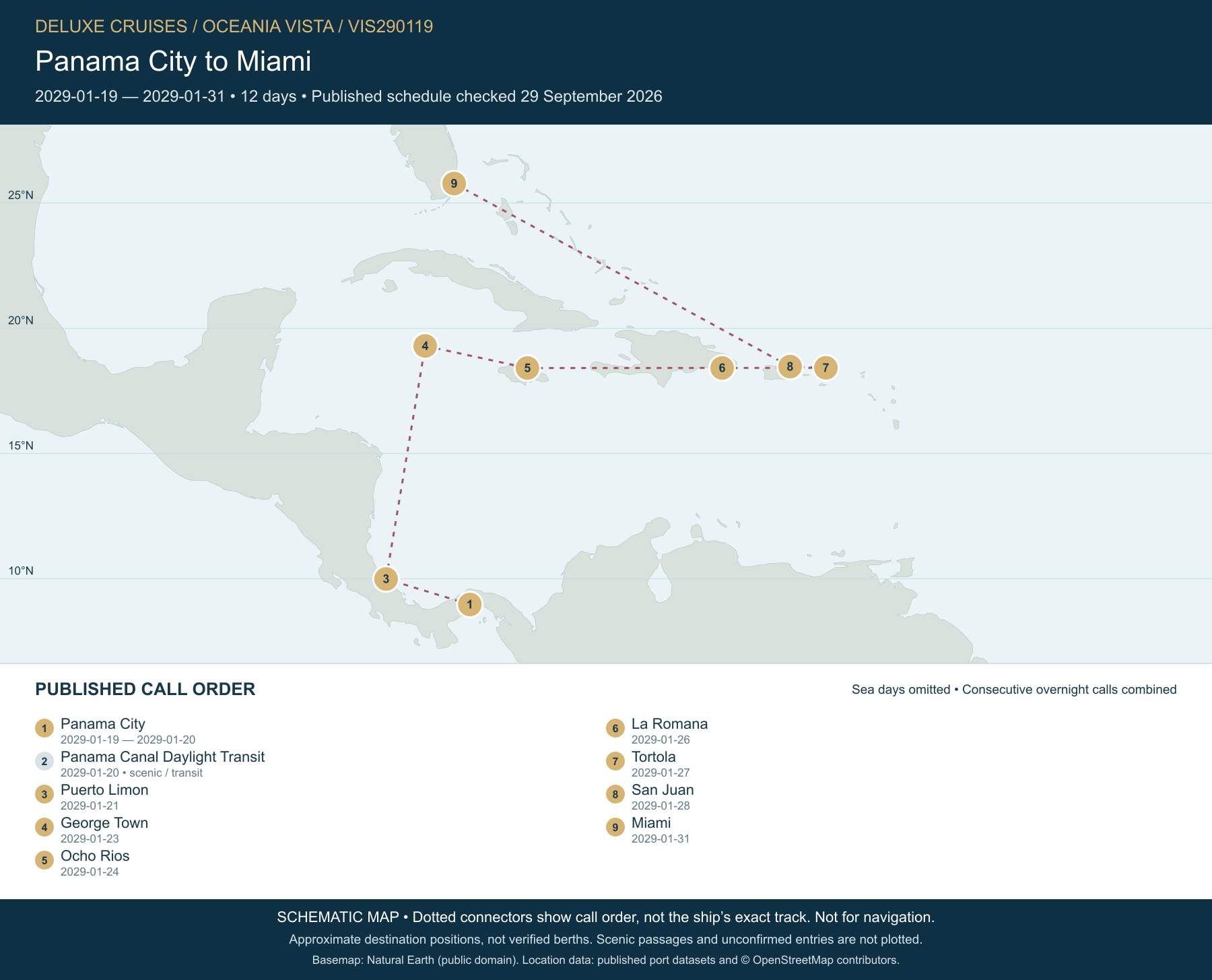Click the Ocho Rios port name
Viewport: 1212px width, 980px height.
pyautogui.click(x=95, y=856)
